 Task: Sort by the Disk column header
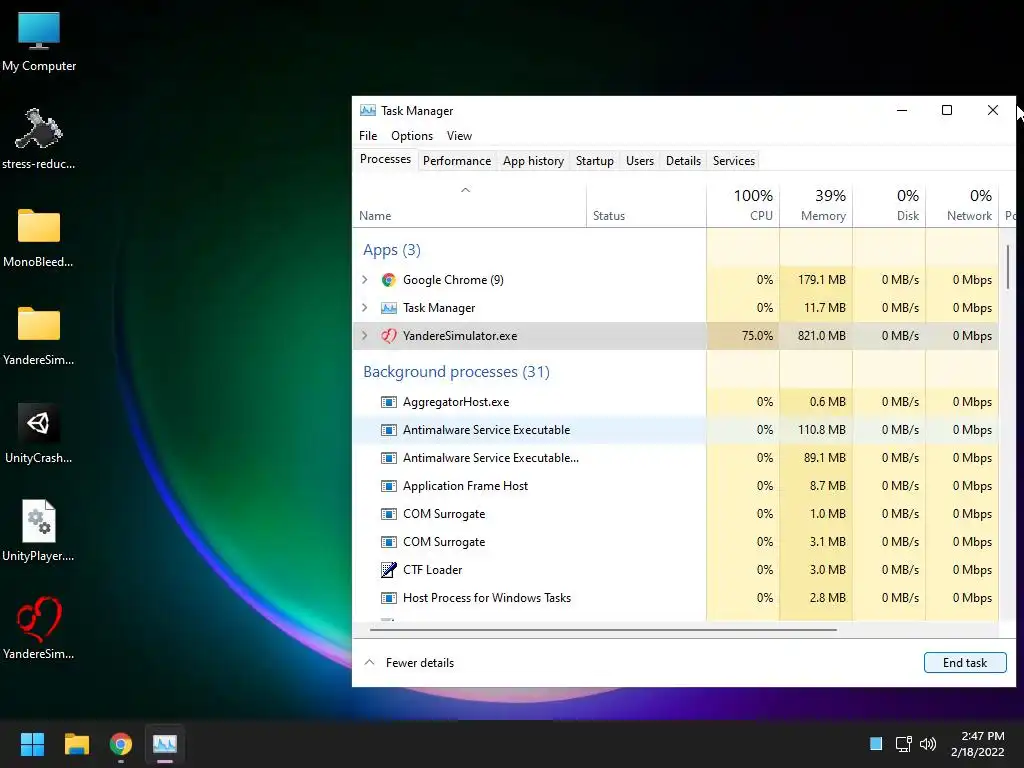click(x=889, y=206)
